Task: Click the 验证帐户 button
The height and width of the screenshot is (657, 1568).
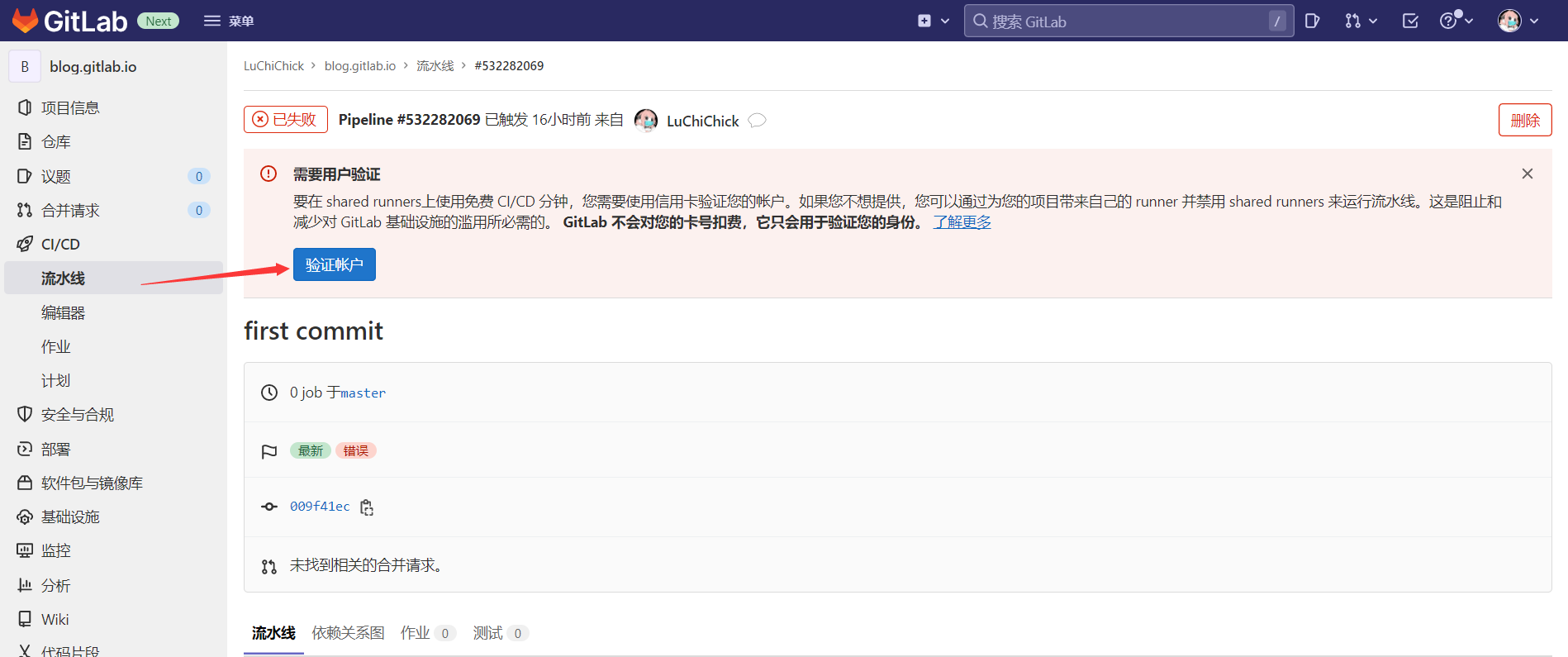Action: [335, 264]
